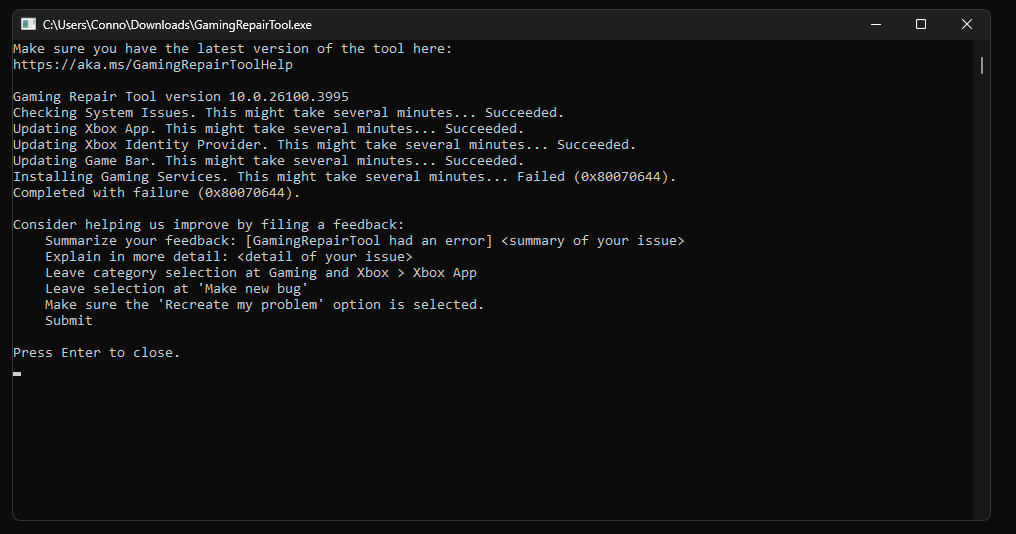Close the GamingRepairTool.exe window
This screenshot has height=534, width=1016.
click(967, 25)
